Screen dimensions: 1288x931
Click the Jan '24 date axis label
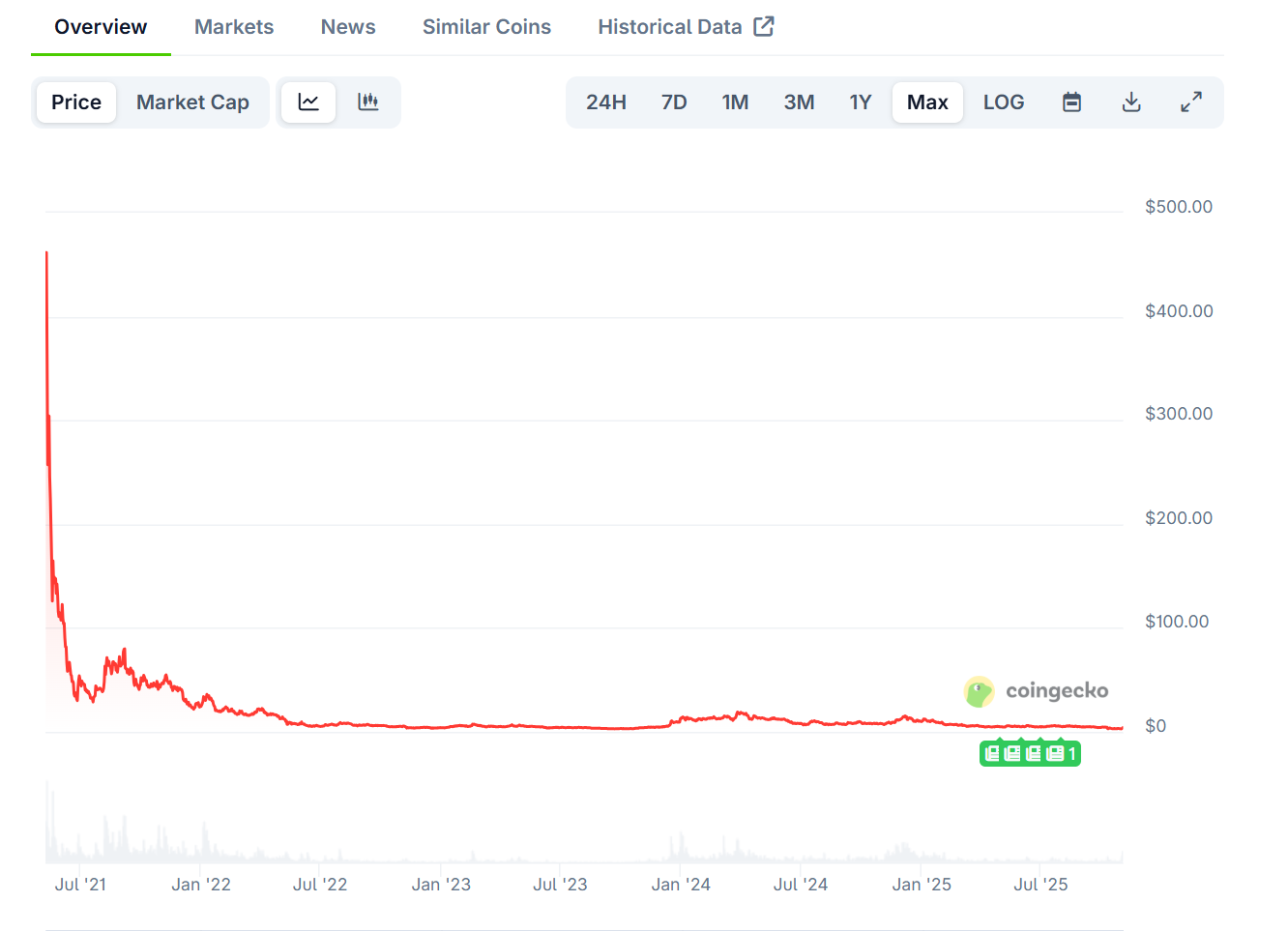[681, 885]
